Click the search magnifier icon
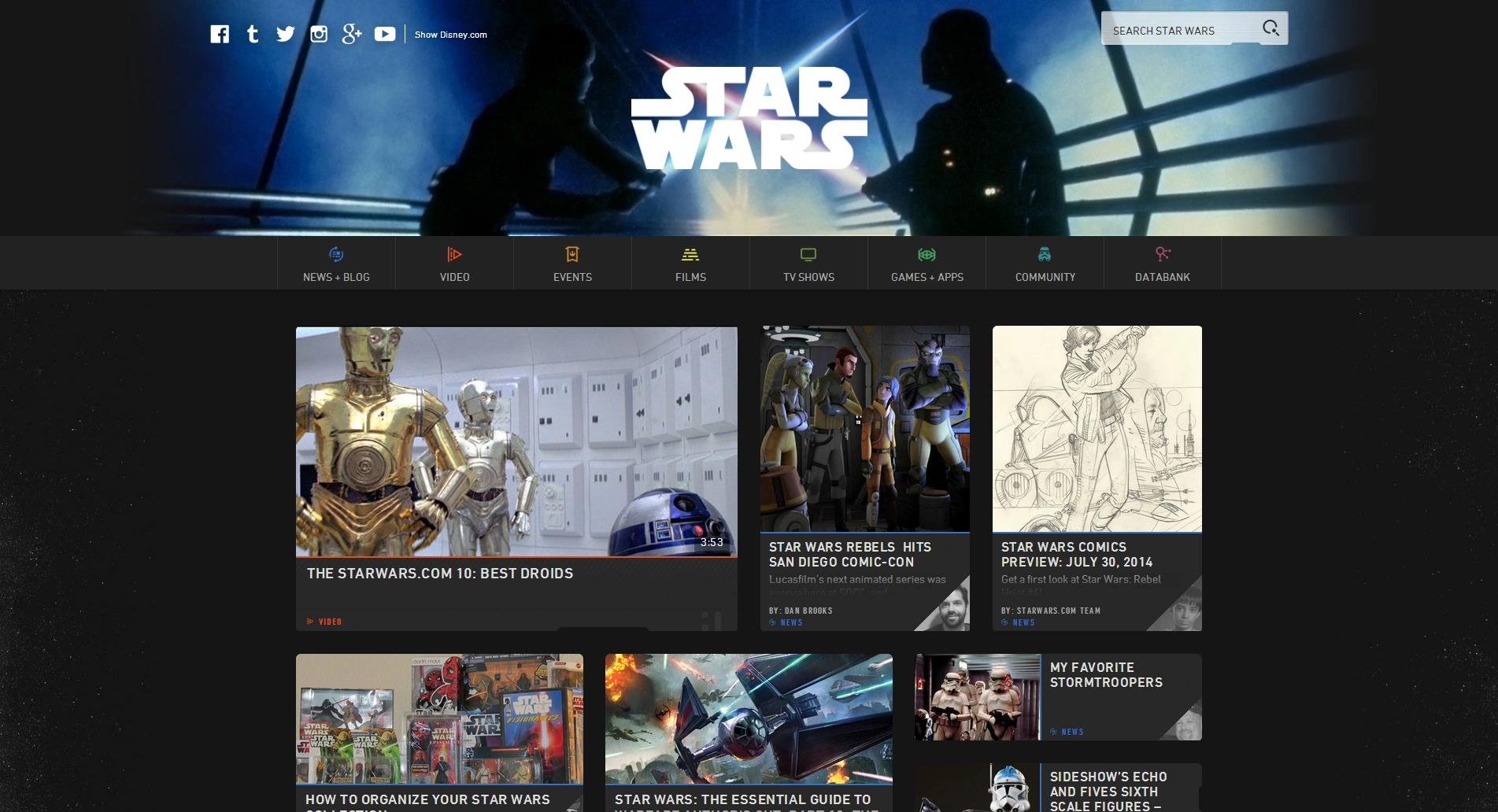The height and width of the screenshot is (812, 1498). pyautogui.click(x=1271, y=28)
